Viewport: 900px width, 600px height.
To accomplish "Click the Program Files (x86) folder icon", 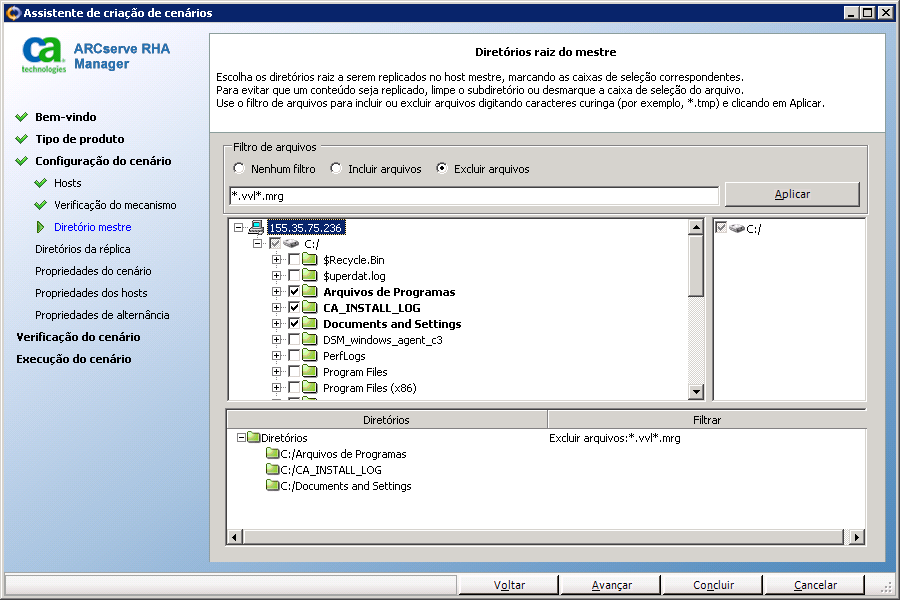I will [310, 388].
